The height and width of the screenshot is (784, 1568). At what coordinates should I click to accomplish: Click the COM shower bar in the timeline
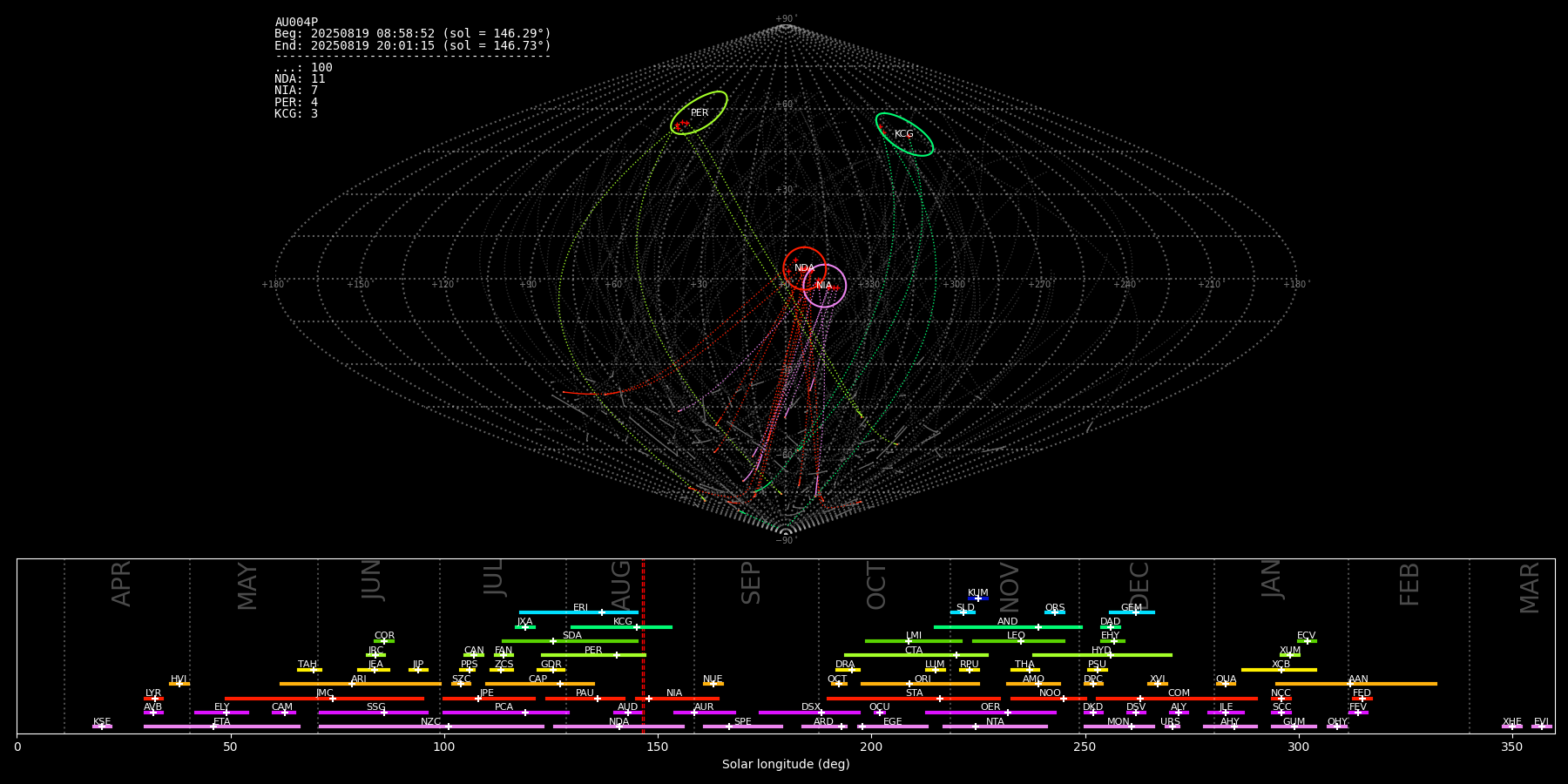1177,699
